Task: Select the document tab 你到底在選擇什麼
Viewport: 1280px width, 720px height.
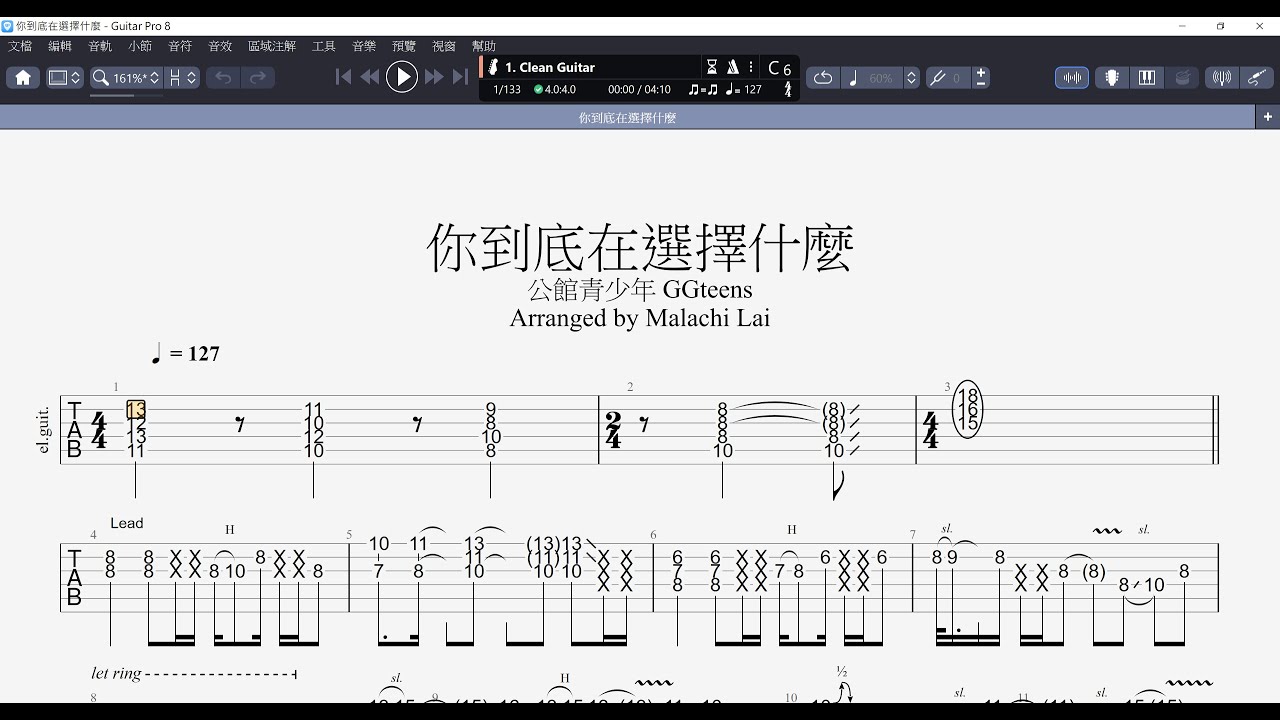Action: point(627,117)
